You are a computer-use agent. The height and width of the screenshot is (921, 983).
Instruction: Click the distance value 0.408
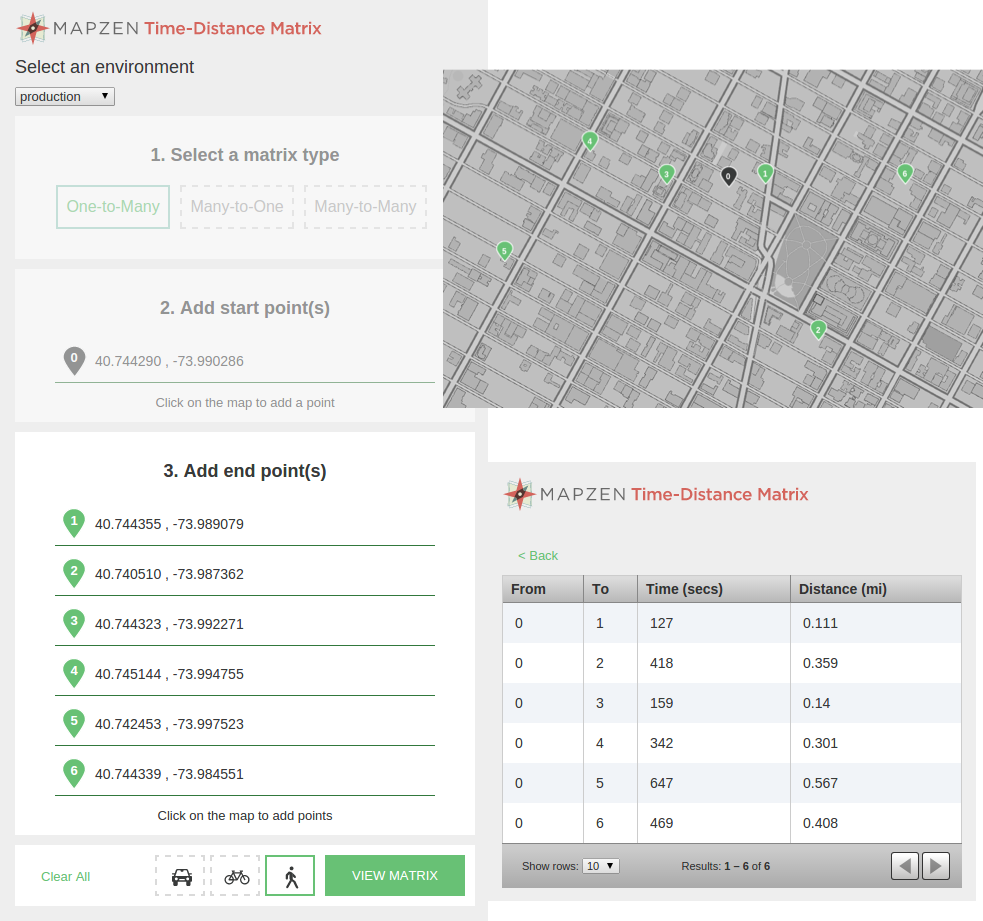click(x=820, y=823)
